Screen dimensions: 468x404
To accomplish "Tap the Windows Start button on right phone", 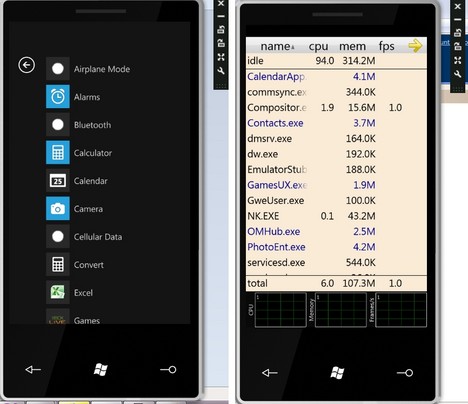I will click(337, 373).
